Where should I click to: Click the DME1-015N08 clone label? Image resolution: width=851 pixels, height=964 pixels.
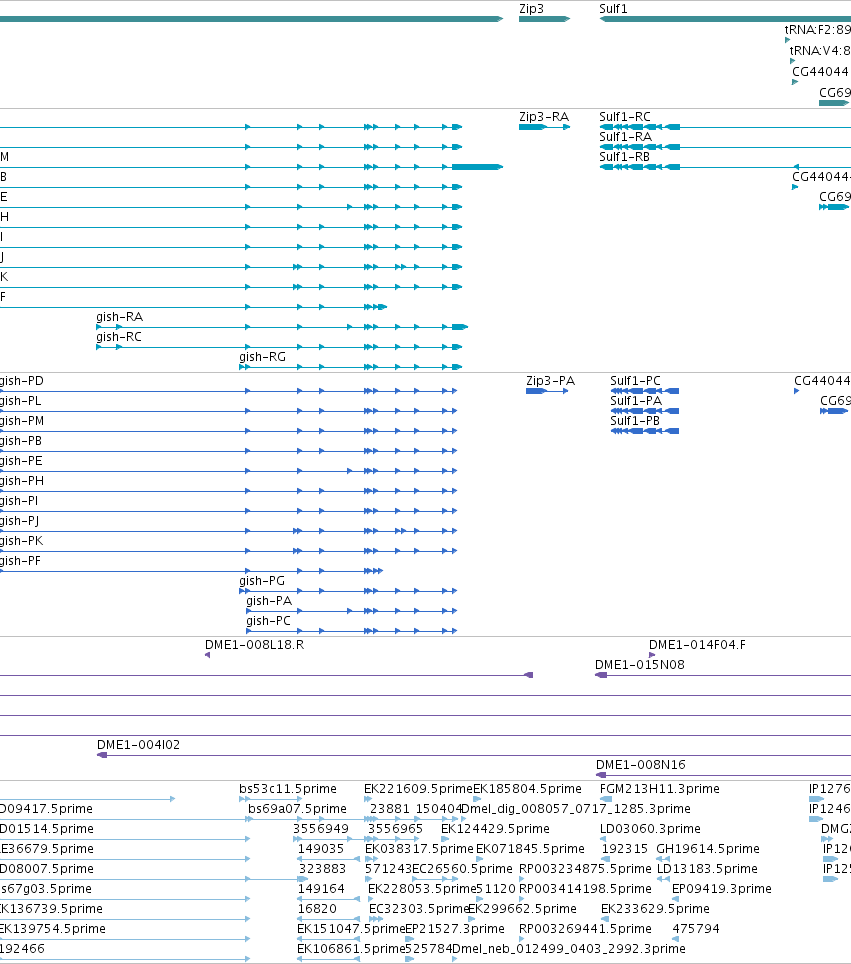pos(639,665)
